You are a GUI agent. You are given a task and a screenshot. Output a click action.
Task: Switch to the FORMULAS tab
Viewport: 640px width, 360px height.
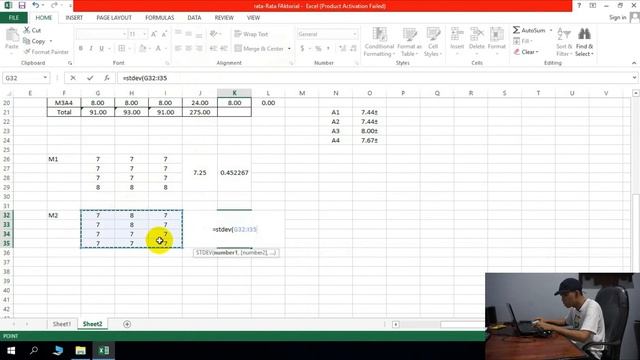(160, 18)
